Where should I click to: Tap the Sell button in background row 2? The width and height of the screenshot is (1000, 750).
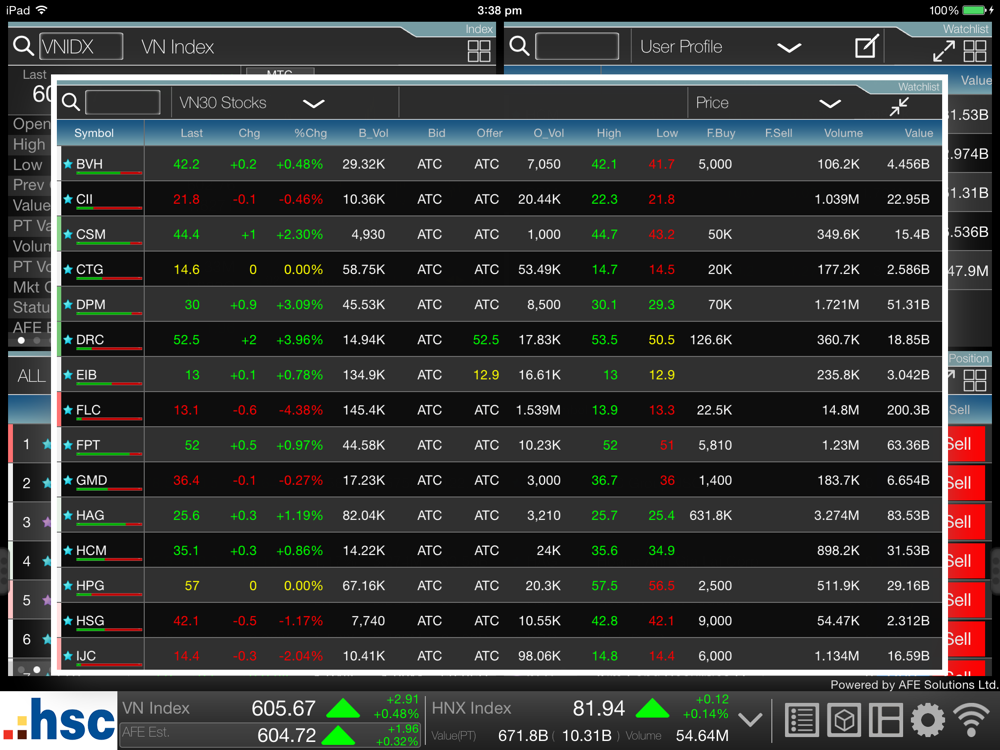[964, 483]
